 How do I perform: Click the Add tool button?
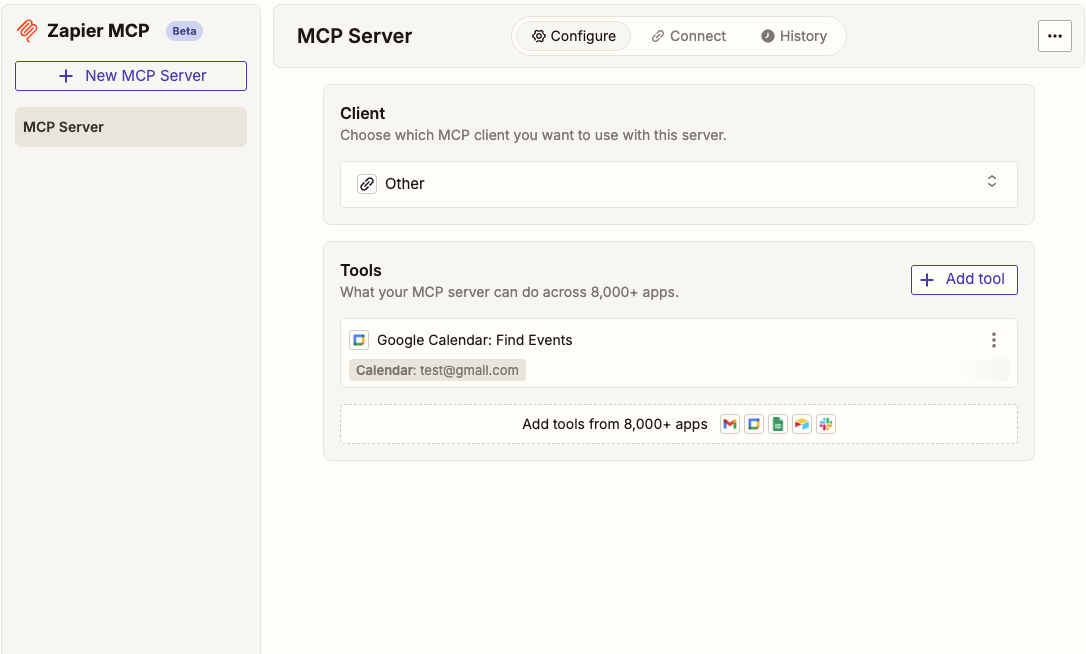pyautogui.click(x=964, y=280)
